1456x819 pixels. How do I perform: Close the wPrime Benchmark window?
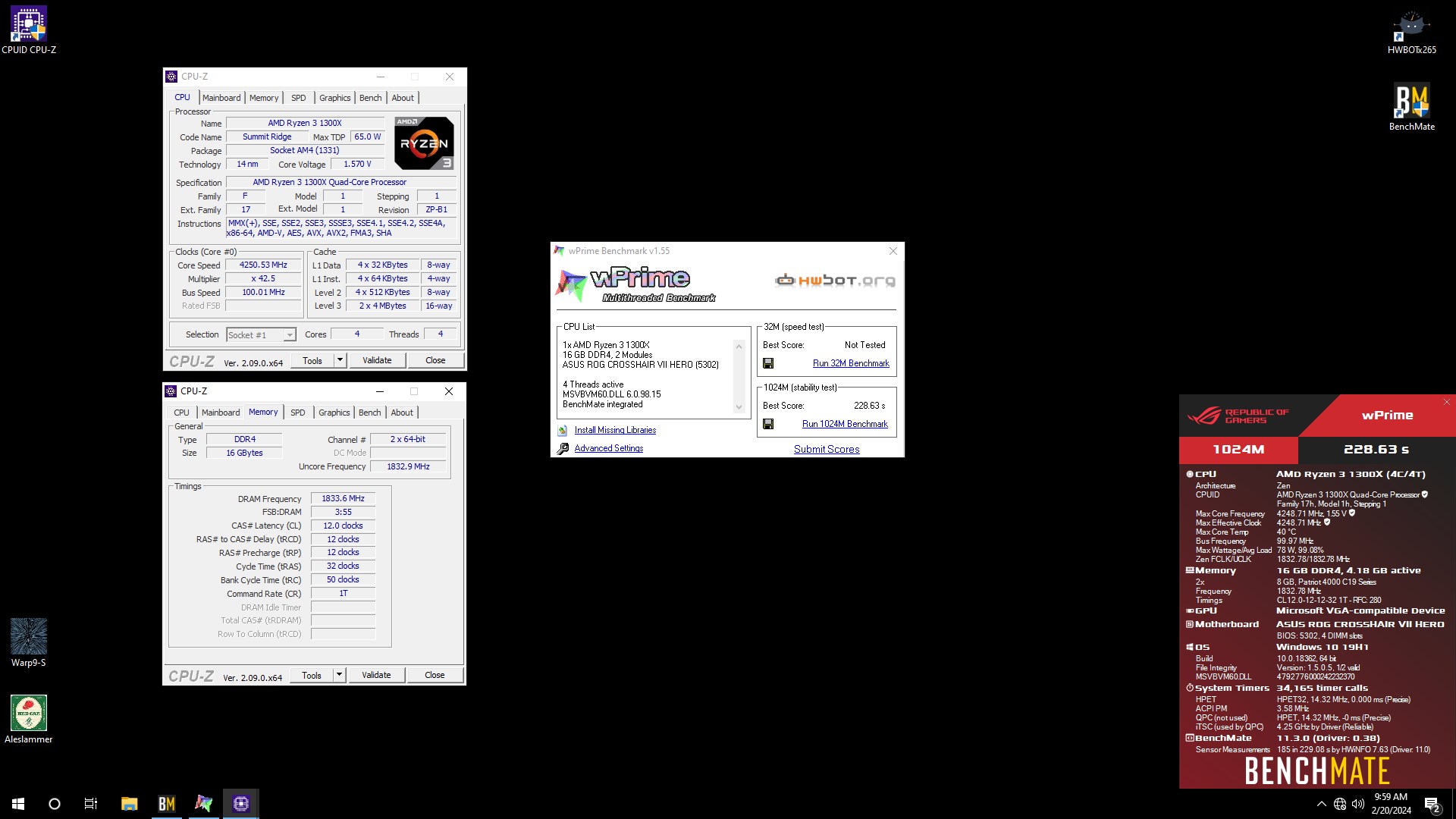pyautogui.click(x=893, y=251)
